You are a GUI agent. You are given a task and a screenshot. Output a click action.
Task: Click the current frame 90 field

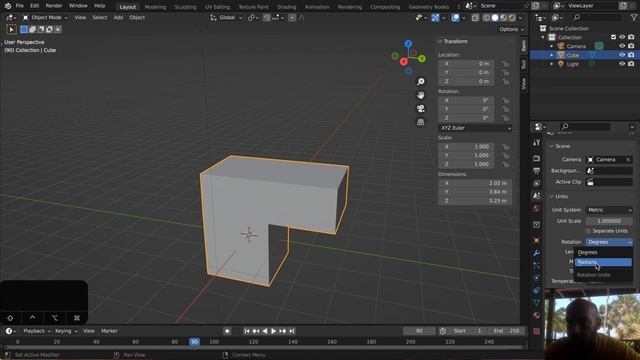pos(419,331)
